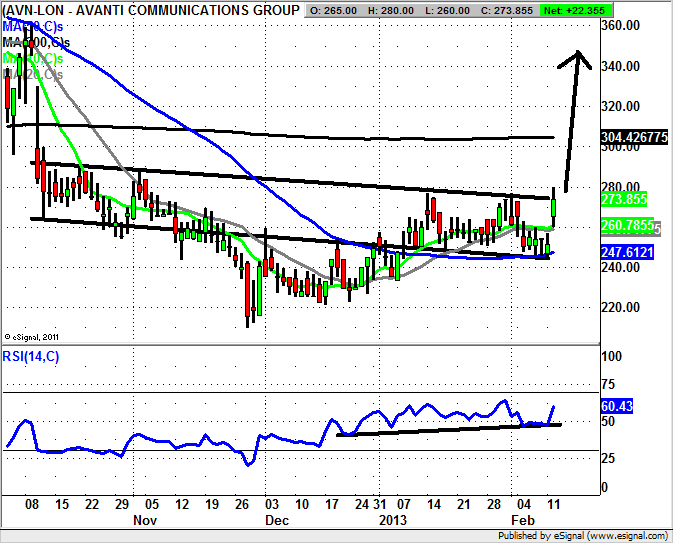The width and height of the screenshot is (673, 543).
Task: Click the 360.00 price axis label
Action: pos(621,25)
